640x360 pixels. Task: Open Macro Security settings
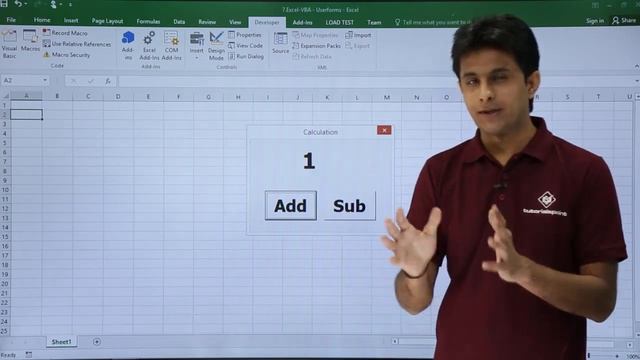click(66, 55)
